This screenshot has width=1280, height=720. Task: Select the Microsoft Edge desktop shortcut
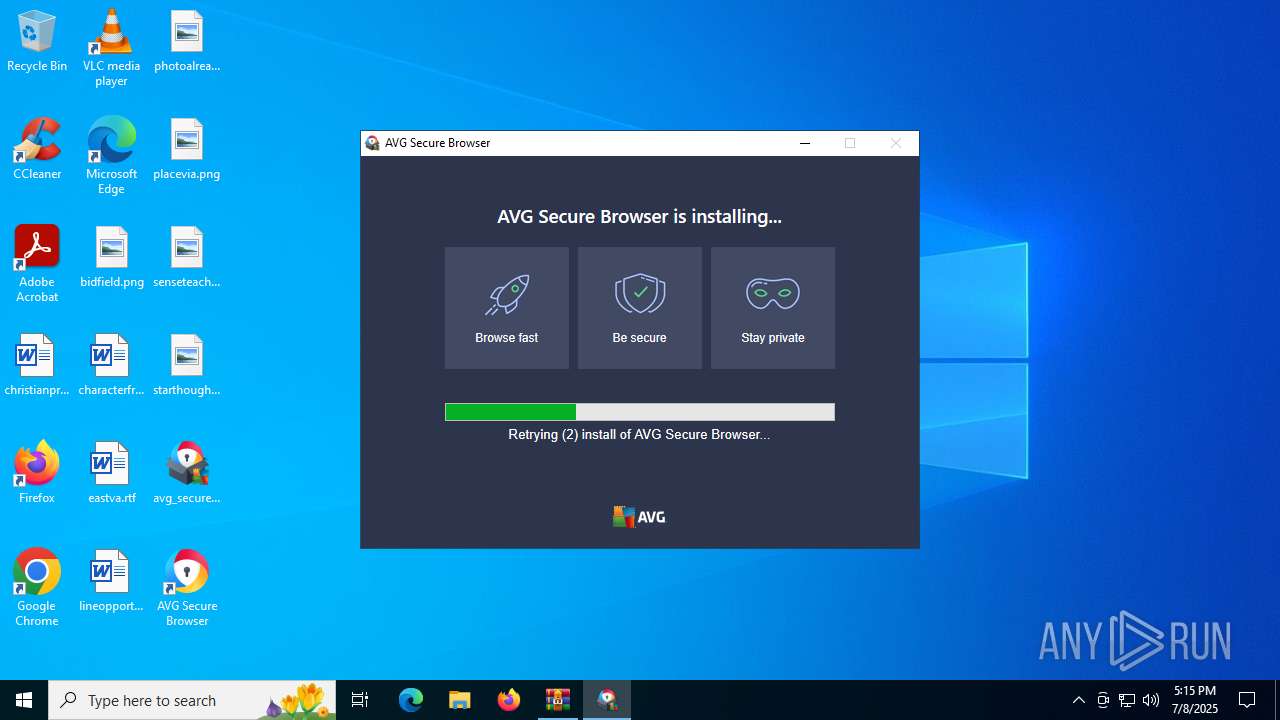pyautogui.click(x=111, y=156)
